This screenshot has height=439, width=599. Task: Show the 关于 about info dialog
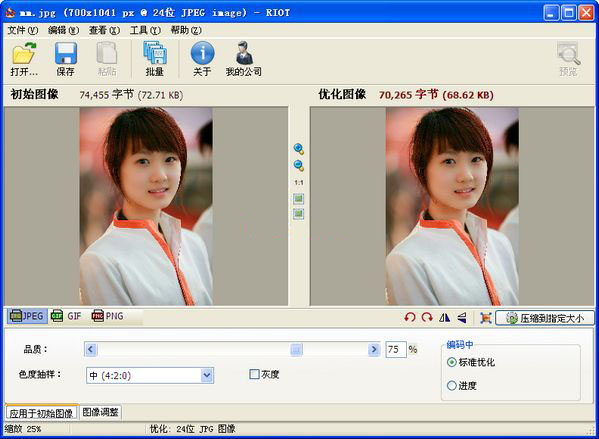(202, 59)
